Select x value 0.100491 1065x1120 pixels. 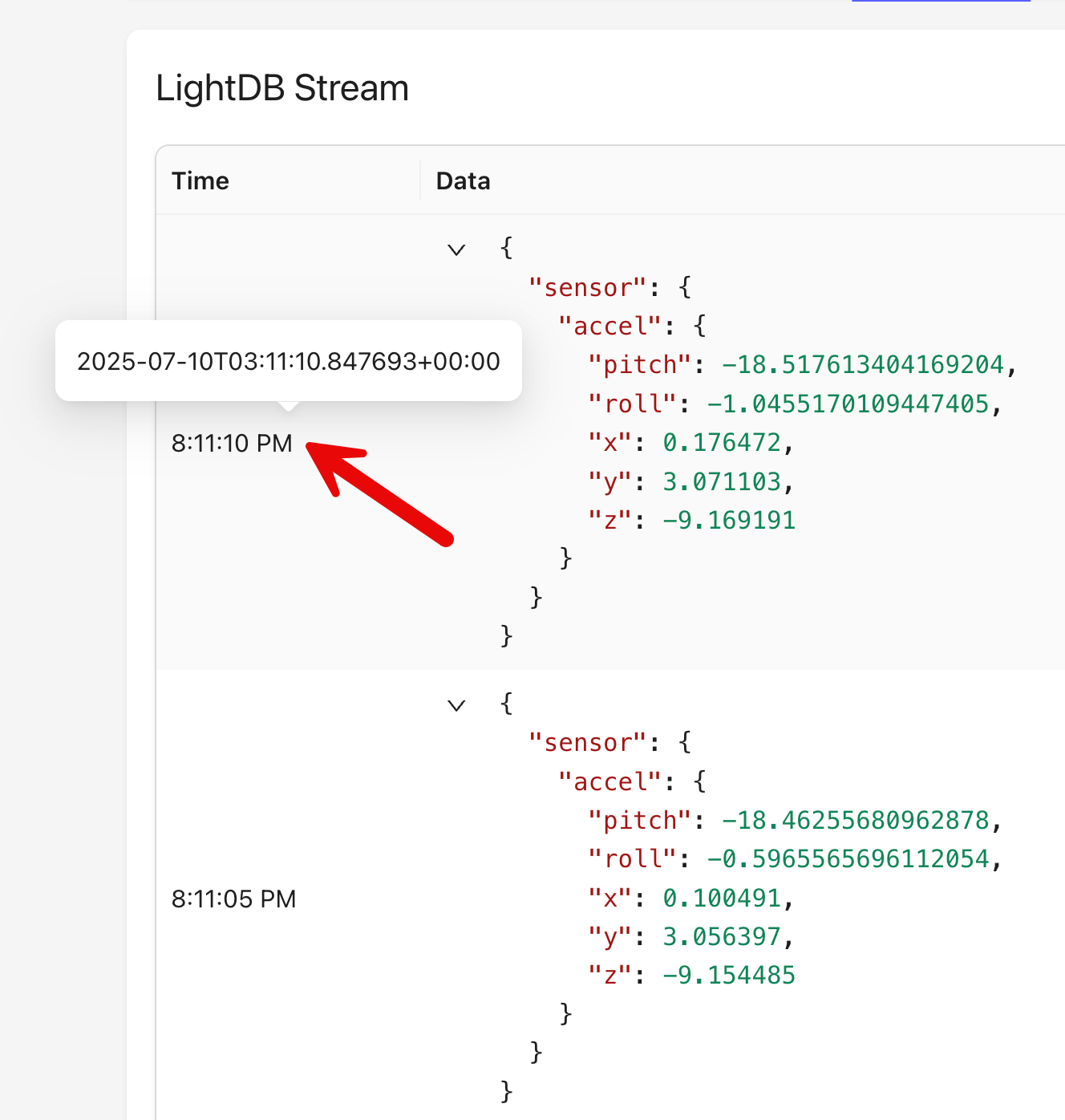722,898
